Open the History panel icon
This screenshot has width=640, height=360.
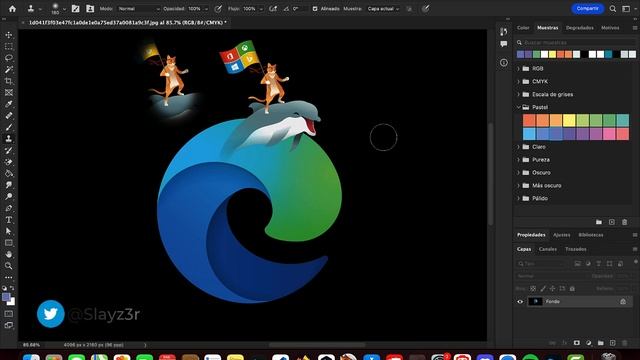click(504, 32)
